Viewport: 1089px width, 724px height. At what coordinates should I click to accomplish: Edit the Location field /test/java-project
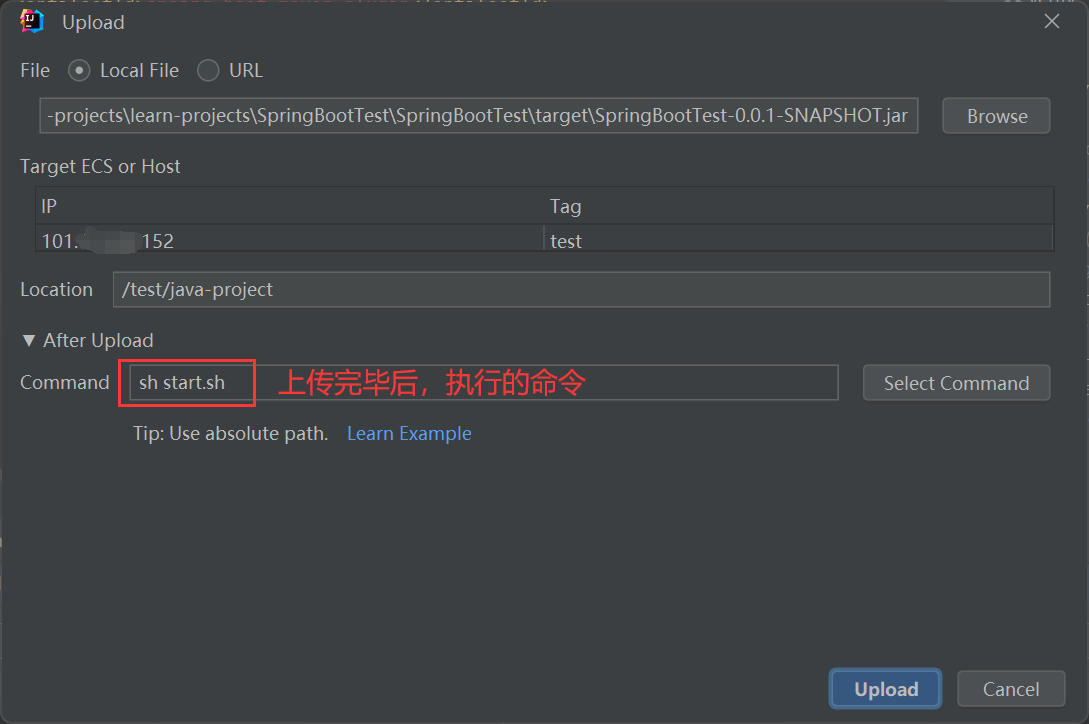(582, 289)
